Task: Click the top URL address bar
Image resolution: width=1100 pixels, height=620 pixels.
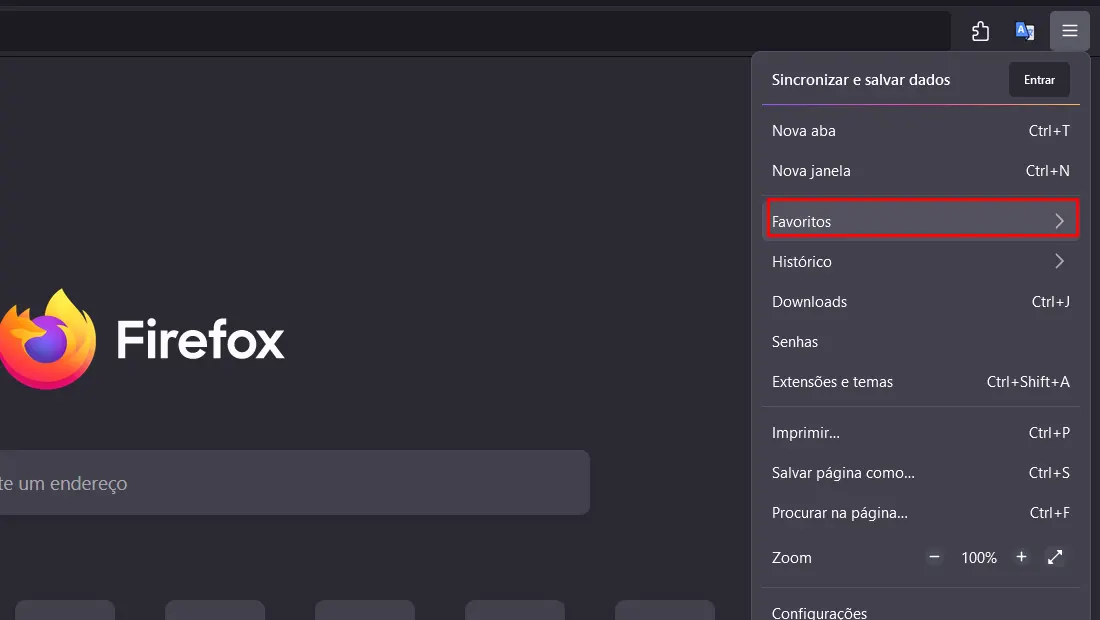Action: (x=475, y=31)
